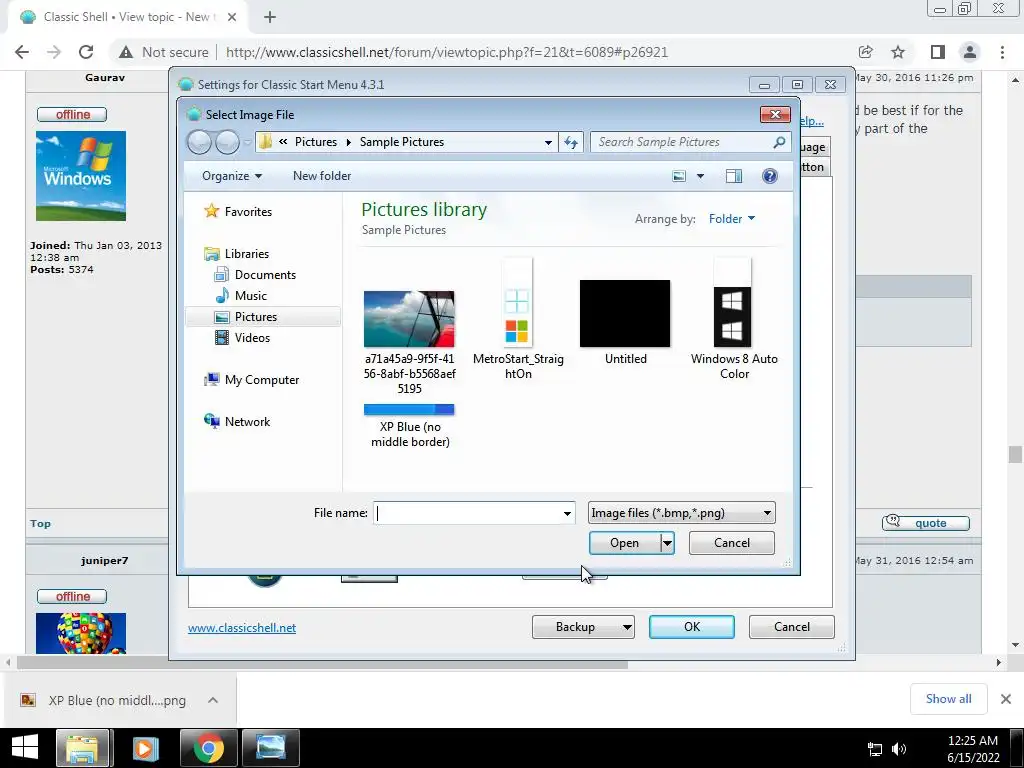Viewport: 1024px width, 768px height.
Task: Click Pictures in the address breadcrumb
Action: click(x=315, y=142)
